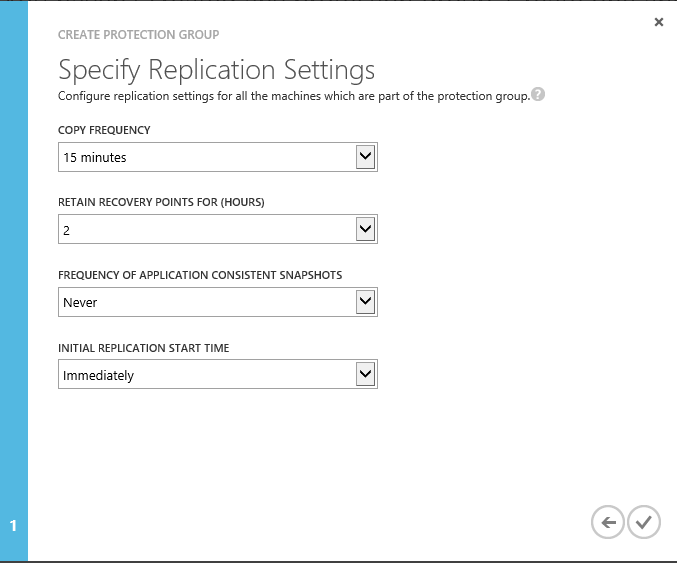The width and height of the screenshot is (677, 563).
Task: Expand the Application Consistent Snapshots dropdown arrow
Action: pyautogui.click(x=365, y=302)
